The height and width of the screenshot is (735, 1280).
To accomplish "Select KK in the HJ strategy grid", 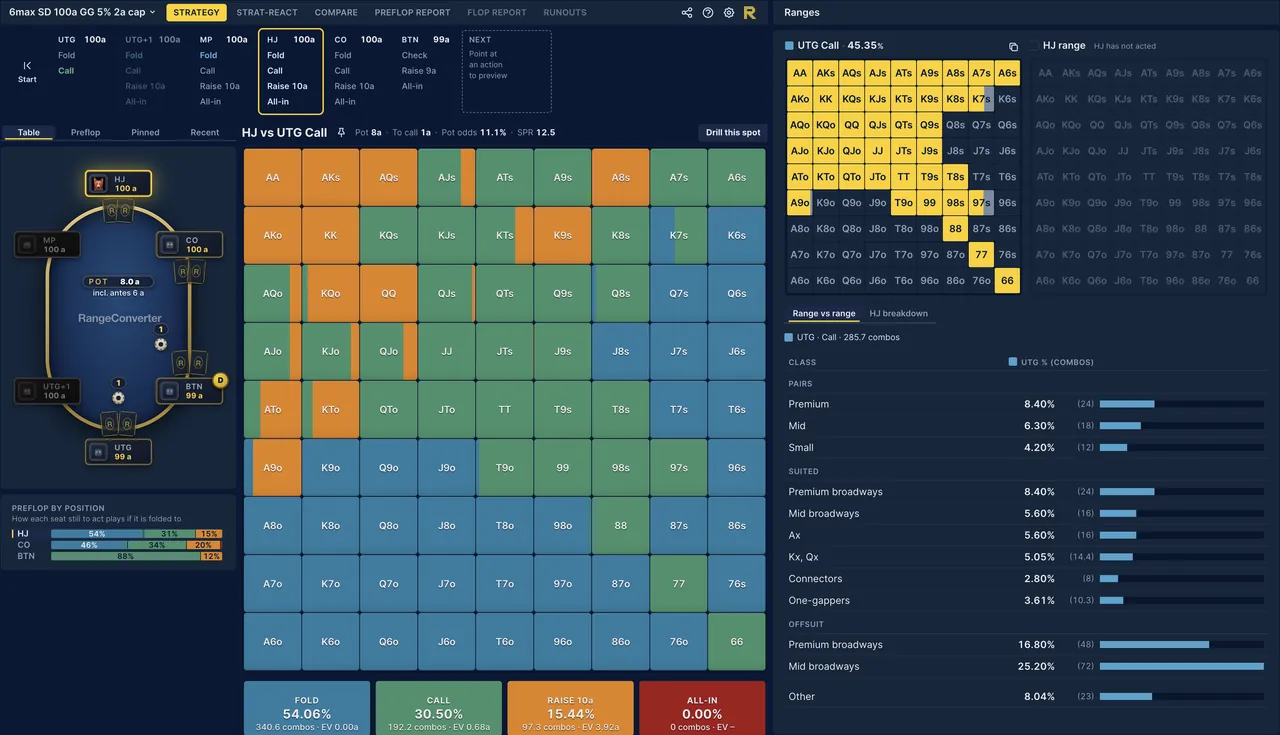I will click(331, 235).
